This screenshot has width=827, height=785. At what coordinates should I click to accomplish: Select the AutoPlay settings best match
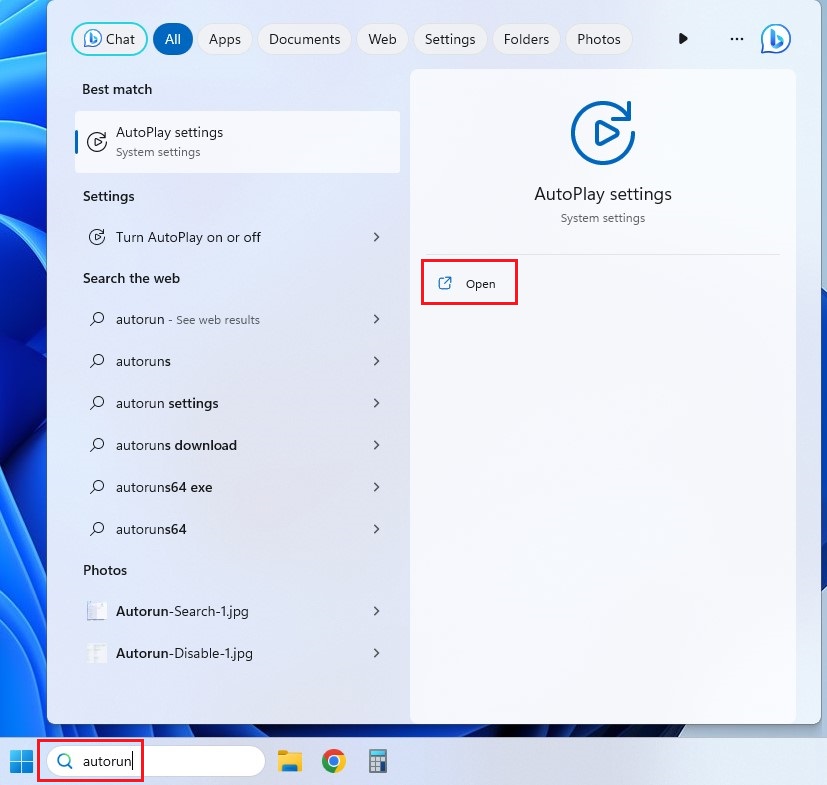238,141
